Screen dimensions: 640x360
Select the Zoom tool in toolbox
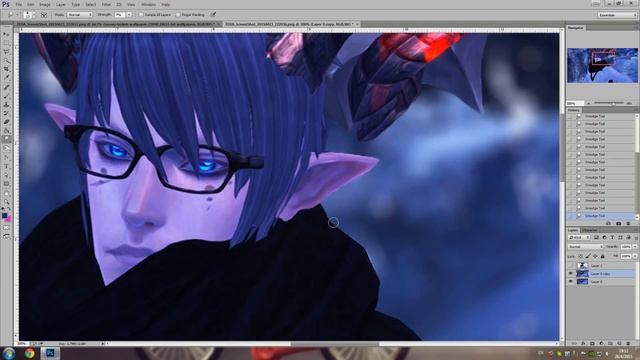6,202
